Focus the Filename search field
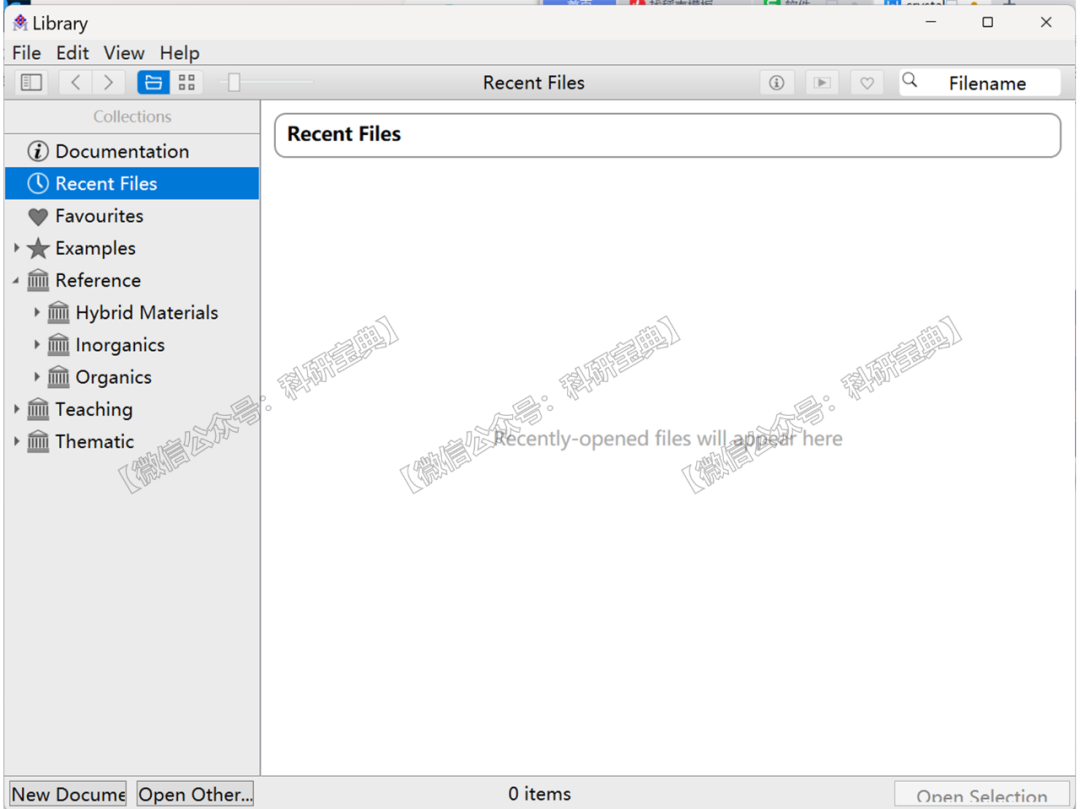The image size is (1080, 809). (x=980, y=83)
